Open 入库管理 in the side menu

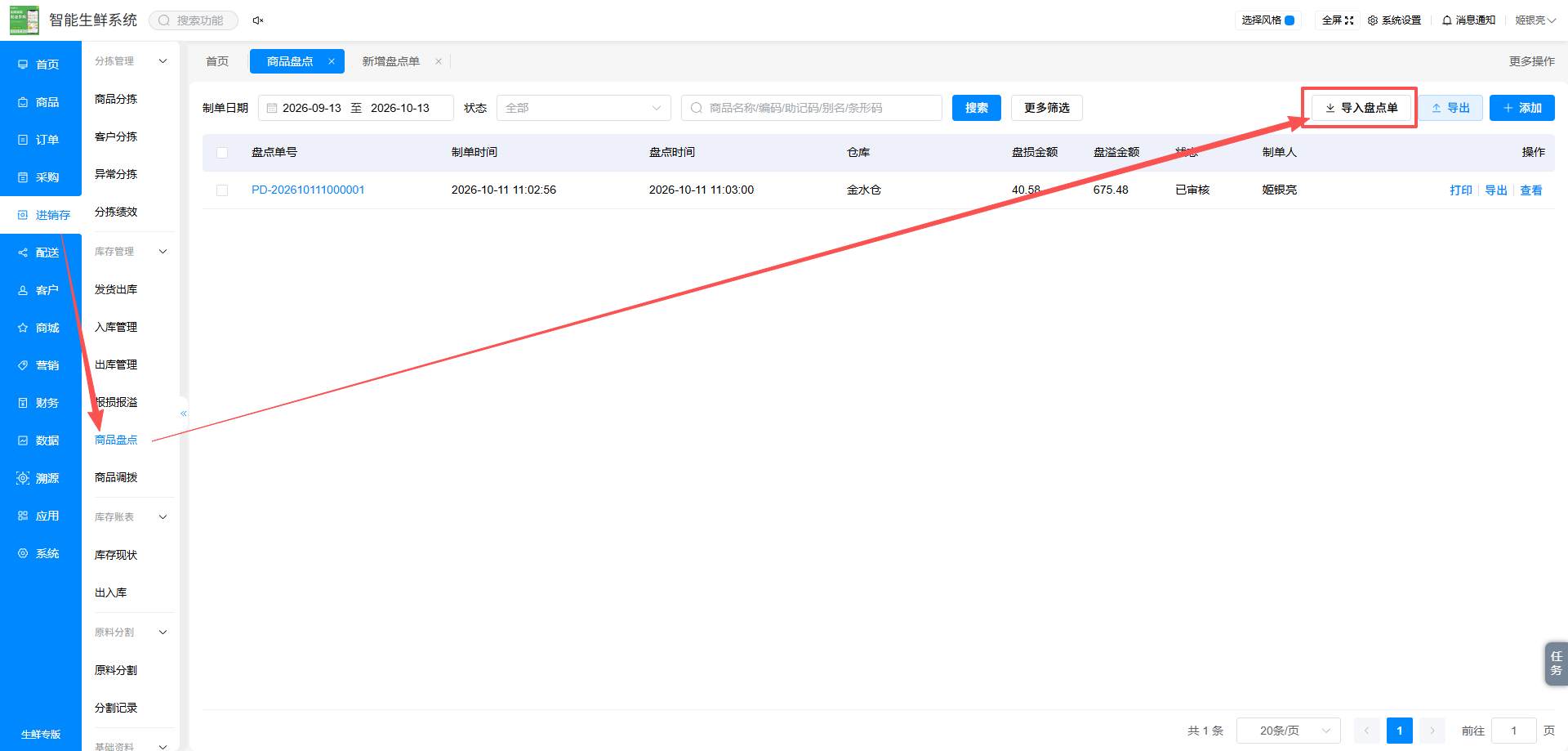click(x=116, y=327)
